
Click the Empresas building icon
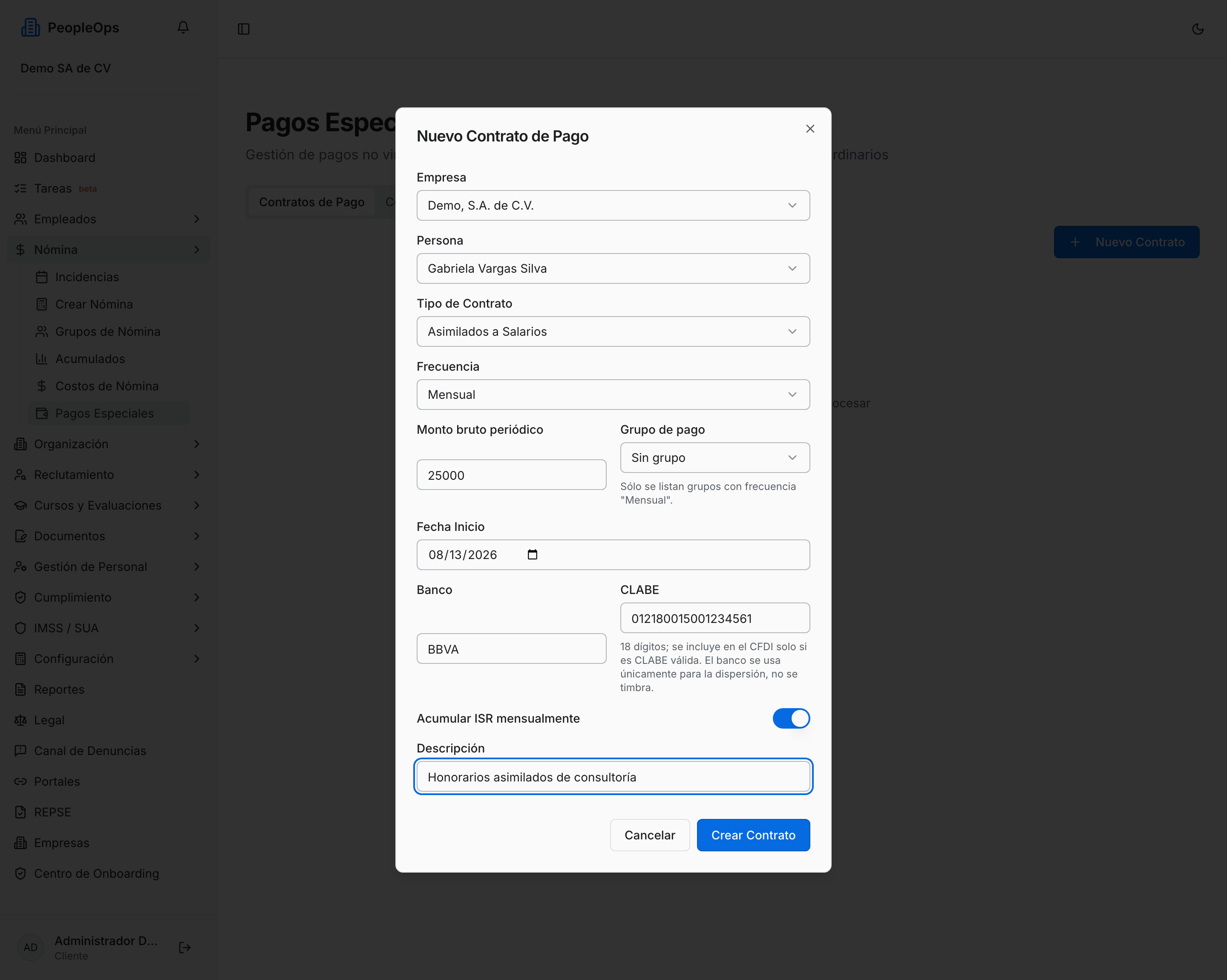20,843
